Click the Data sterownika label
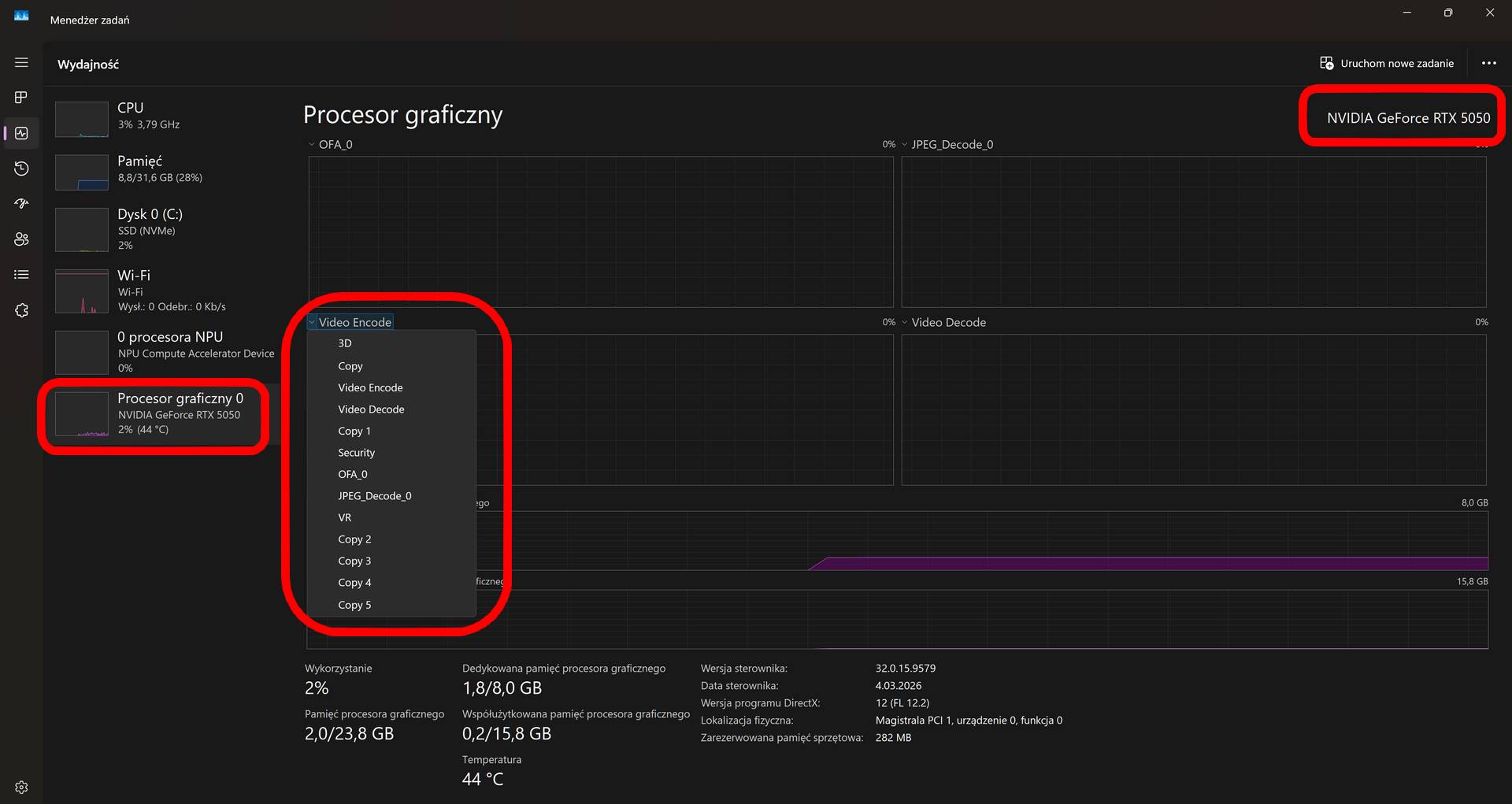This screenshot has width=1512, height=804. point(739,686)
